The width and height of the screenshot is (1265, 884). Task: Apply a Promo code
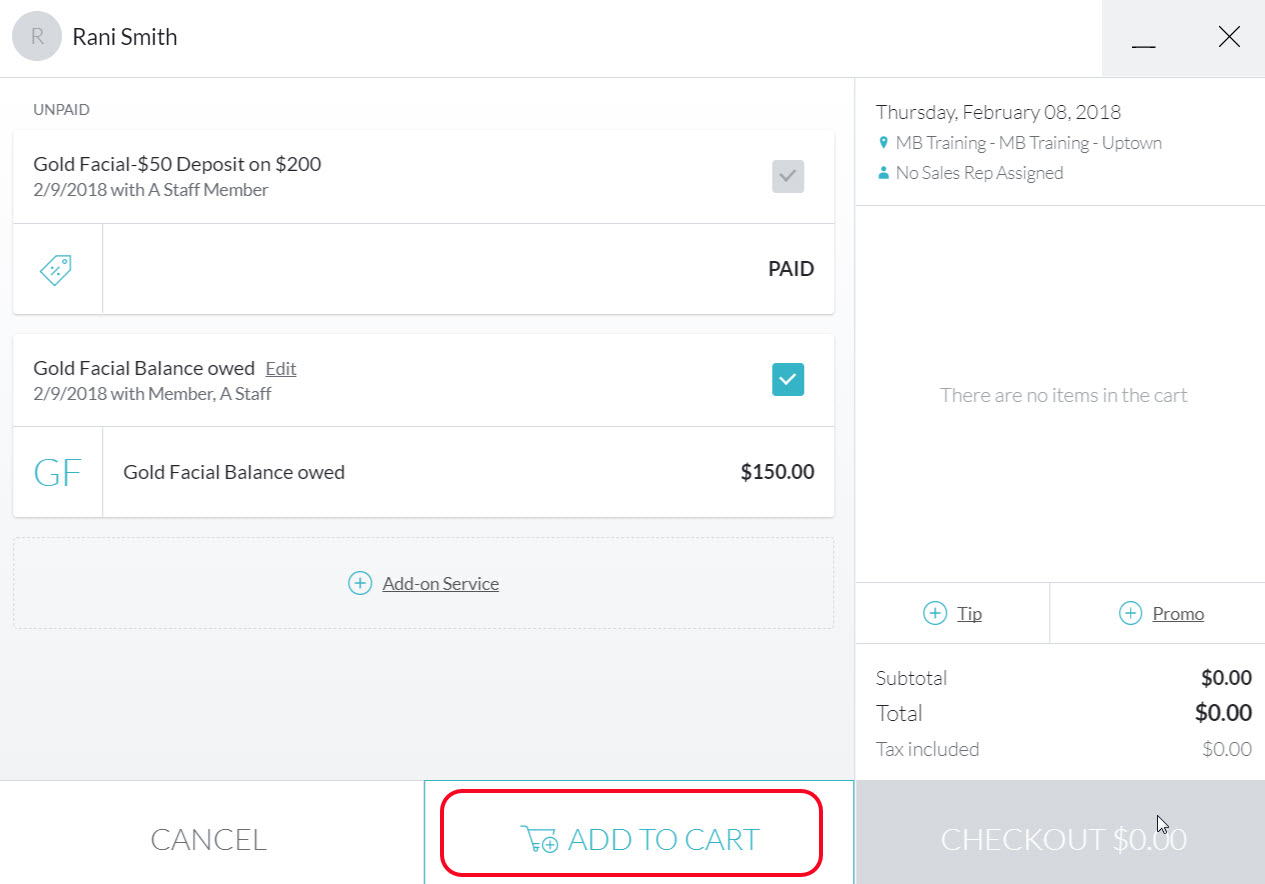coord(1178,613)
